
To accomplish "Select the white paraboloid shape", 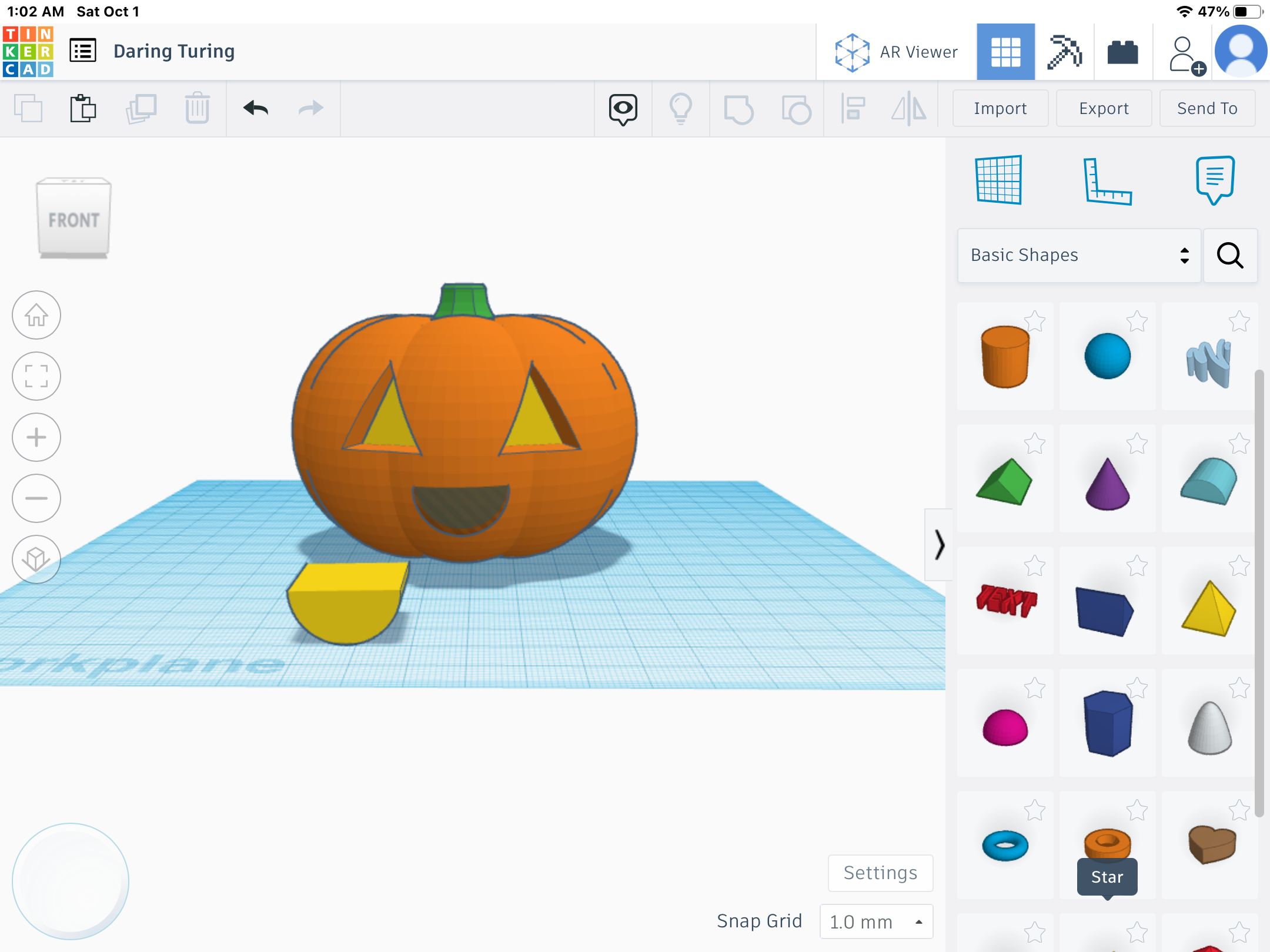I will click(1209, 723).
